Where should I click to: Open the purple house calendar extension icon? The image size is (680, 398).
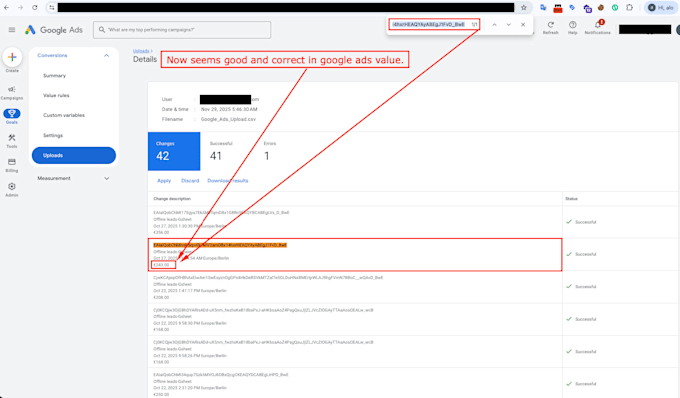(x=587, y=8)
